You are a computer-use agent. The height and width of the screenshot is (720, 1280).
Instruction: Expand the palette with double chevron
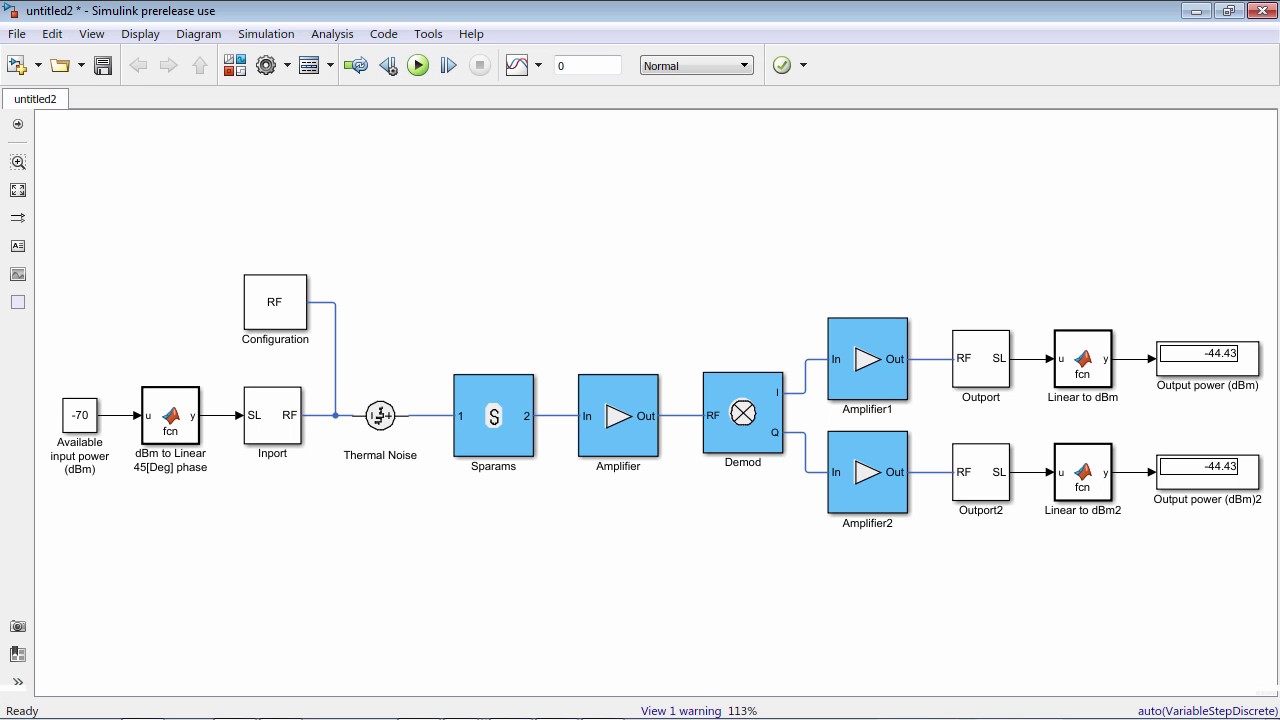pyautogui.click(x=18, y=682)
